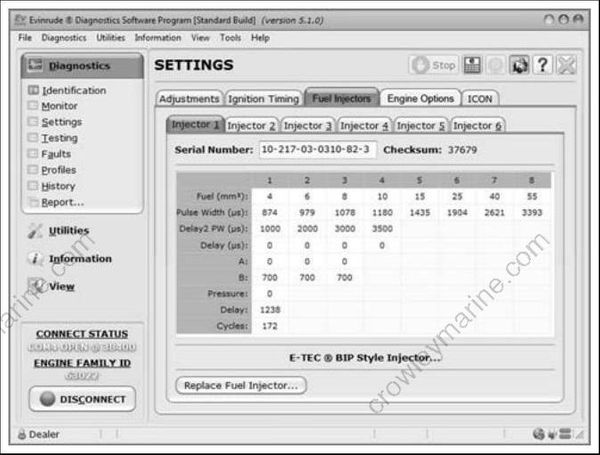Click the Dealer lock icon in status bar
Image resolution: width=600 pixels, height=455 pixels.
(x=22, y=434)
